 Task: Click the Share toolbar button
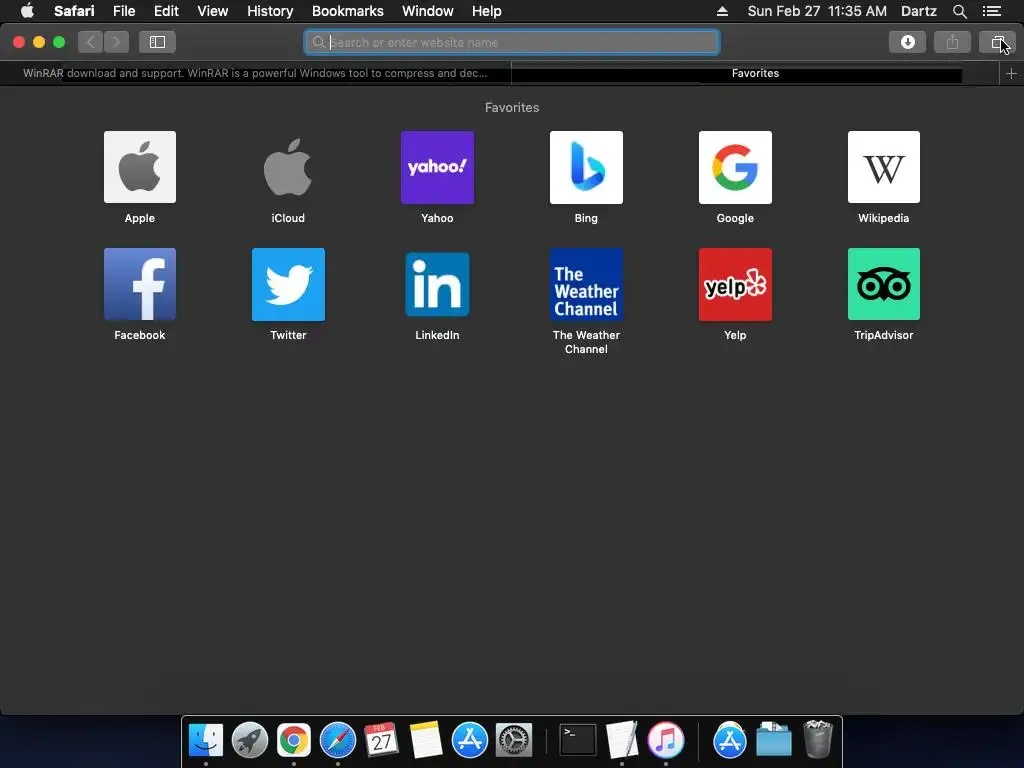click(x=952, y=42)
